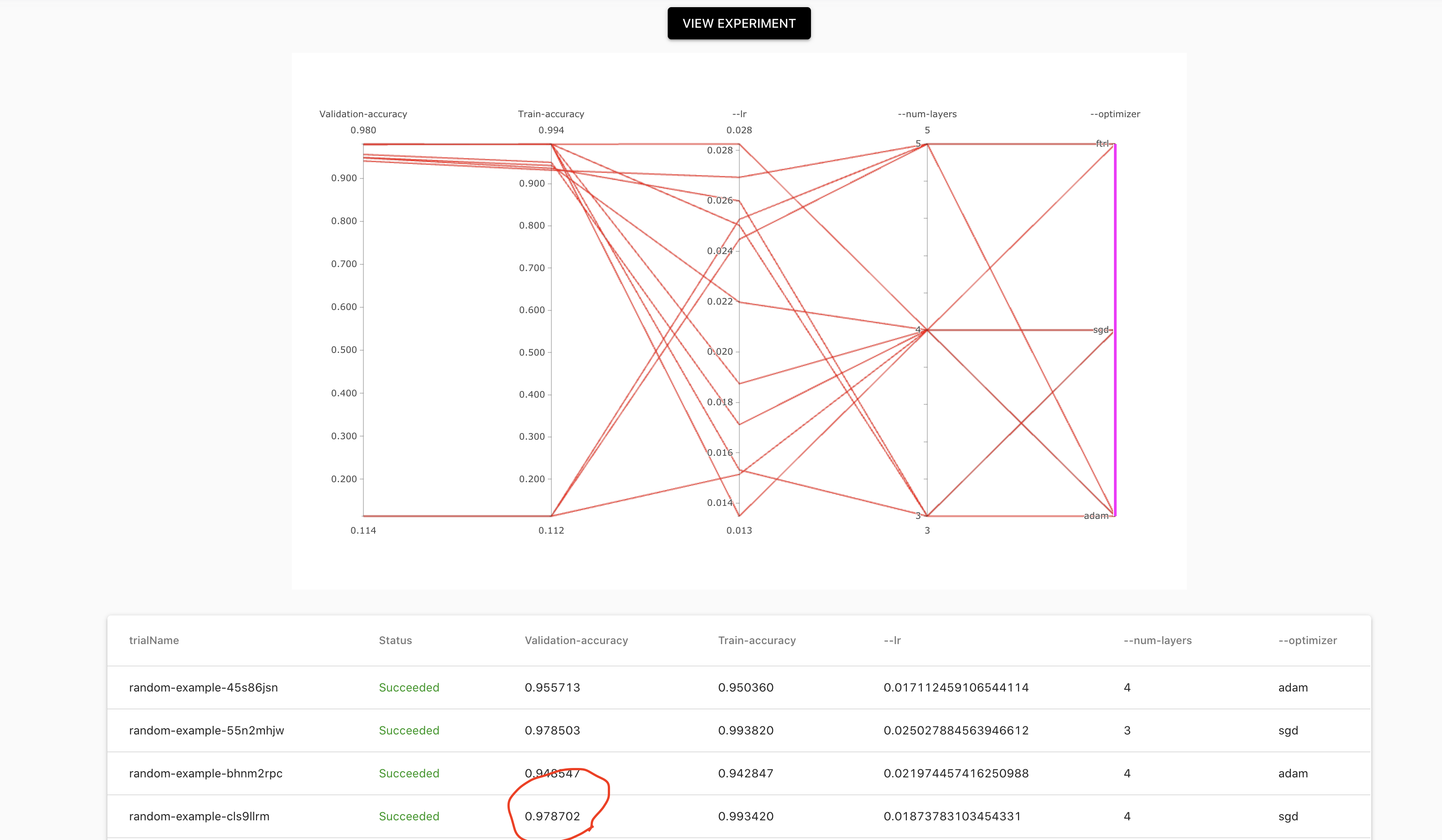
Task: Select trial row random-example-bhnm2rpc
Action: click(205, 773)
